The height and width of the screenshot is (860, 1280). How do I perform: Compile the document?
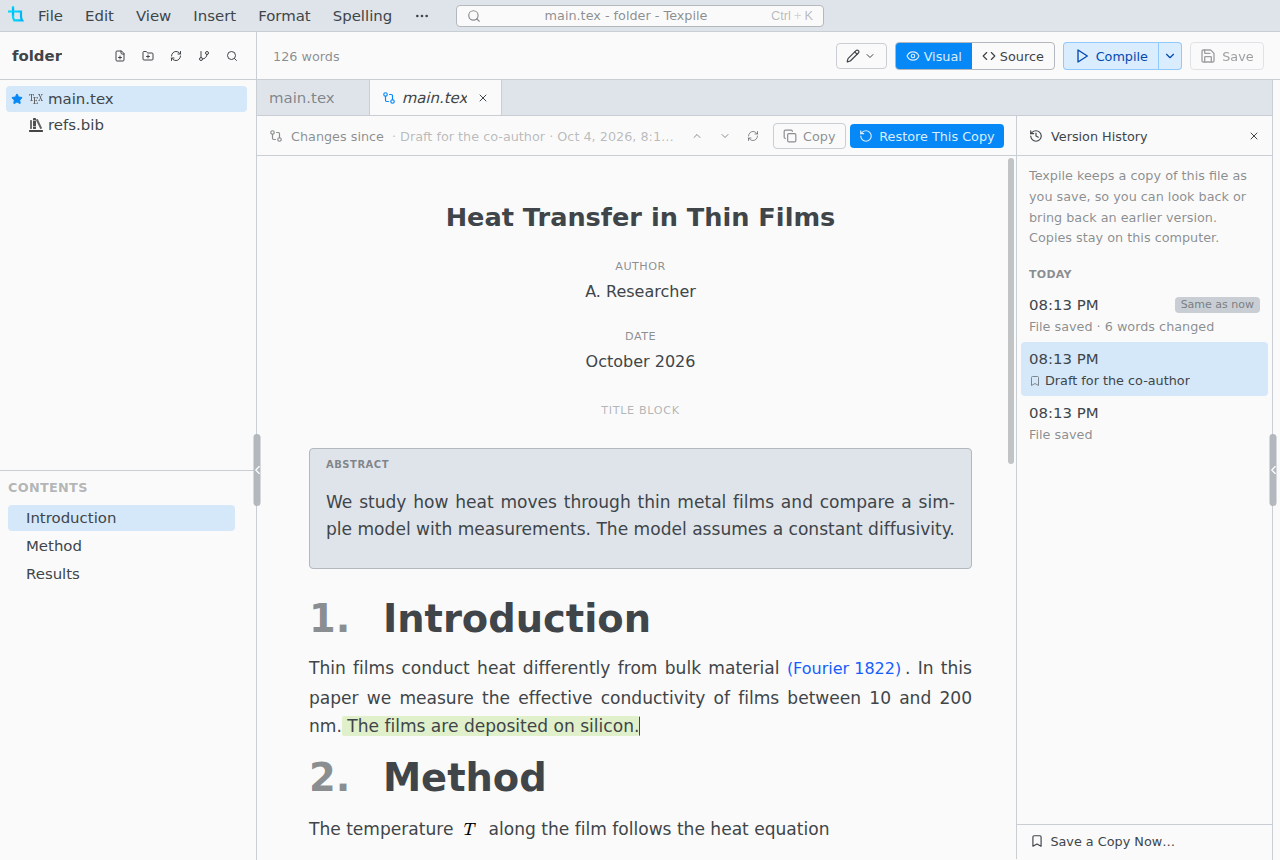pos(1111,56)
